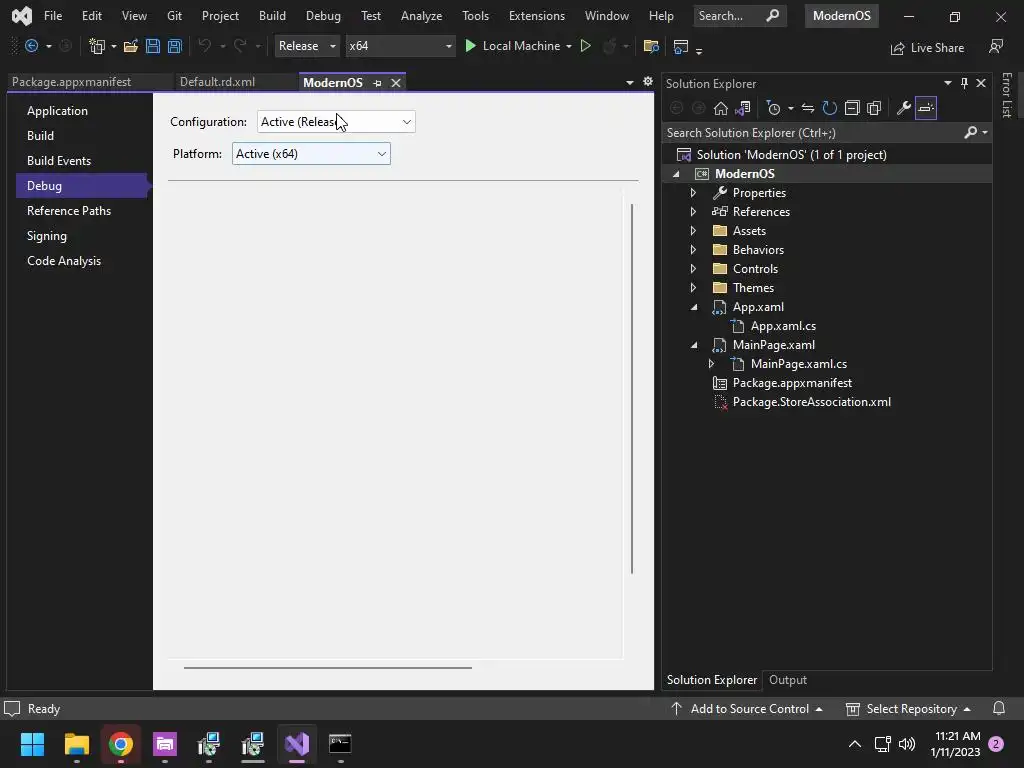Pin the Solution Explorer panel
1024x768 pixels.
pyautogui.click(x=964, y=83)
